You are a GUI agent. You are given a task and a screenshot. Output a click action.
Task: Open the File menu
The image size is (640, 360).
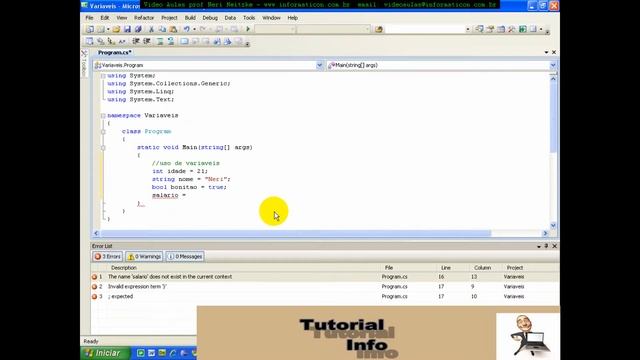pyautogui.click(x=89, y=18)
